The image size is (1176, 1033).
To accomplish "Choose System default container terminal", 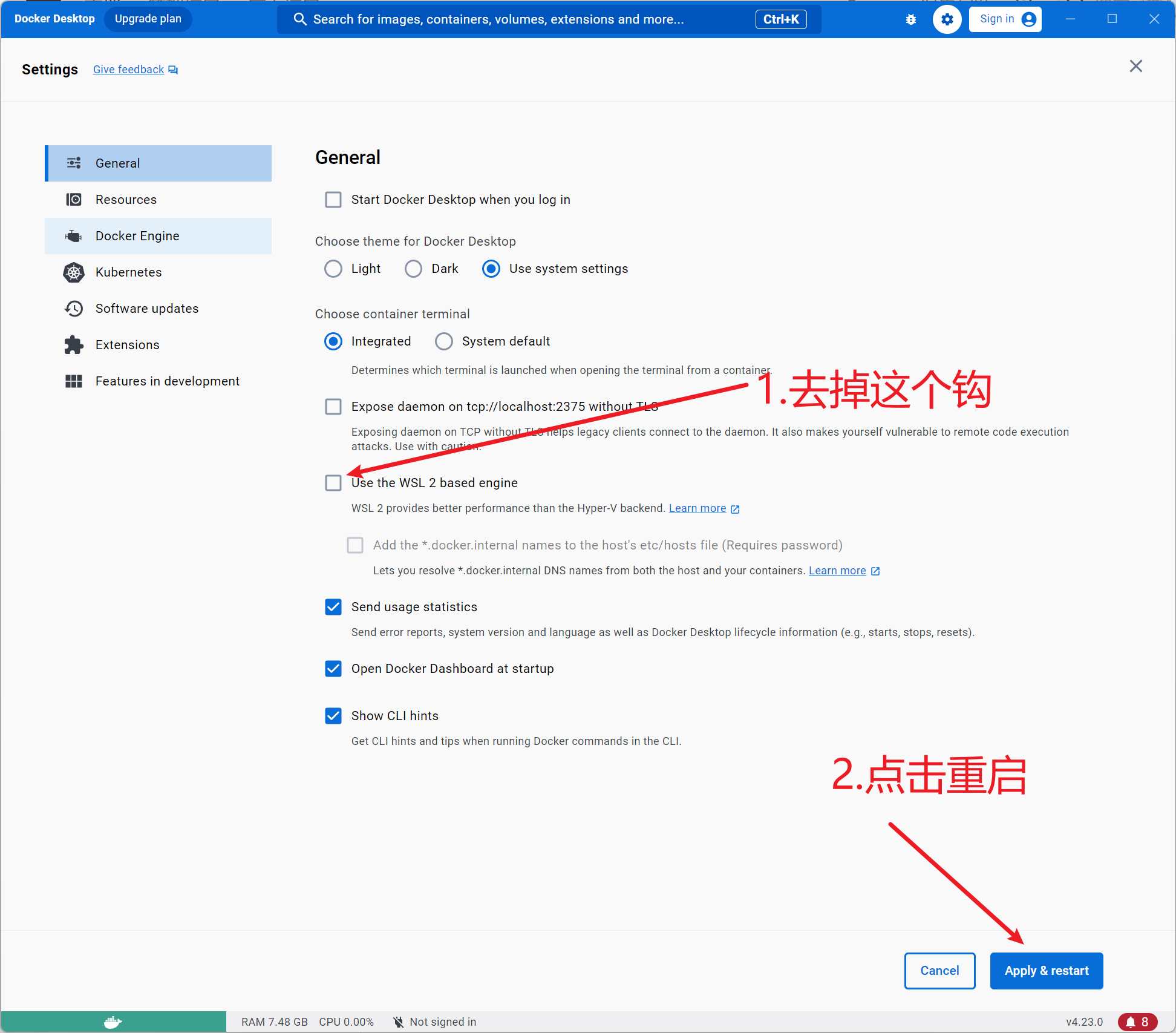I will click(444, 341).
